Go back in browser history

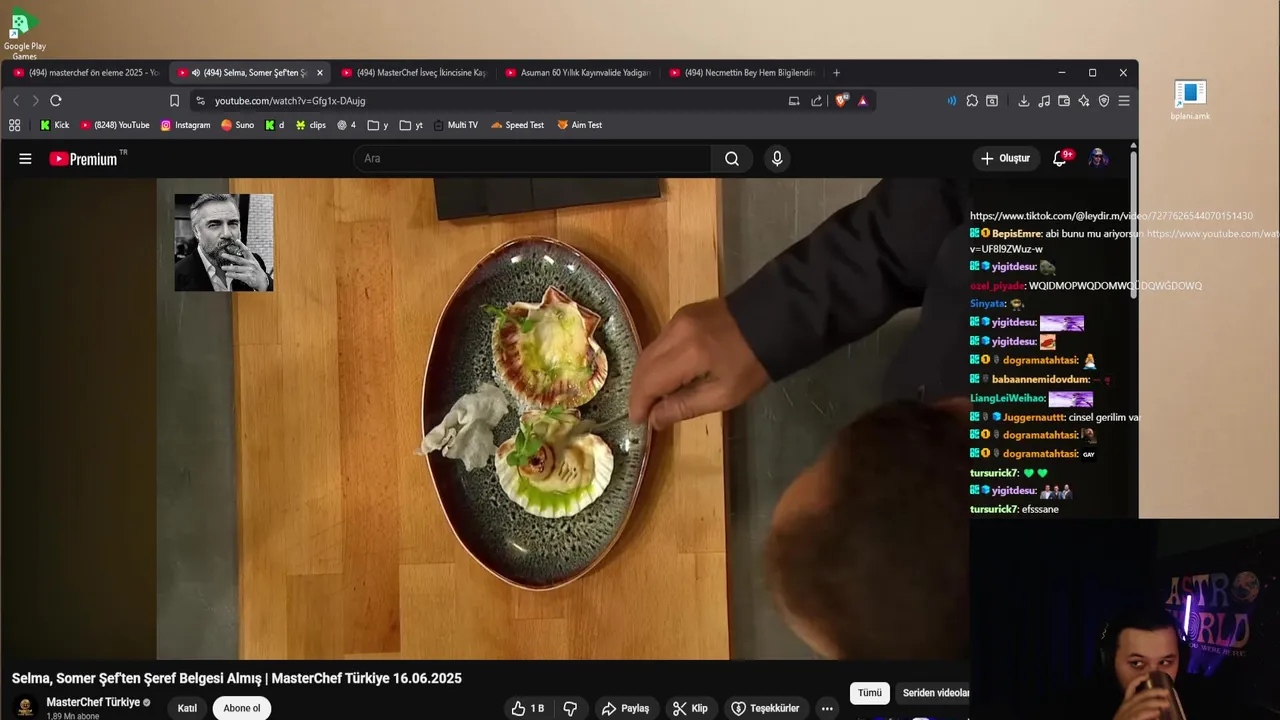pos(16,100)
